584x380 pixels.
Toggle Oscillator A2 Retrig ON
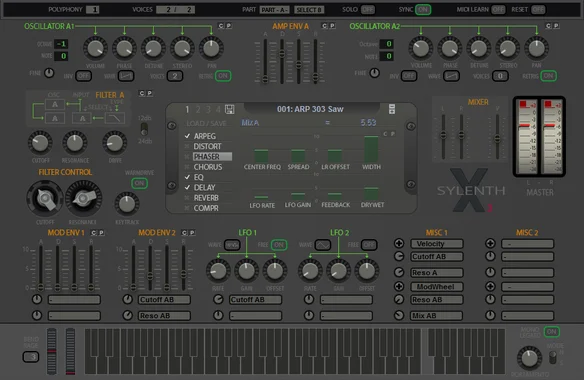point(548,76)
